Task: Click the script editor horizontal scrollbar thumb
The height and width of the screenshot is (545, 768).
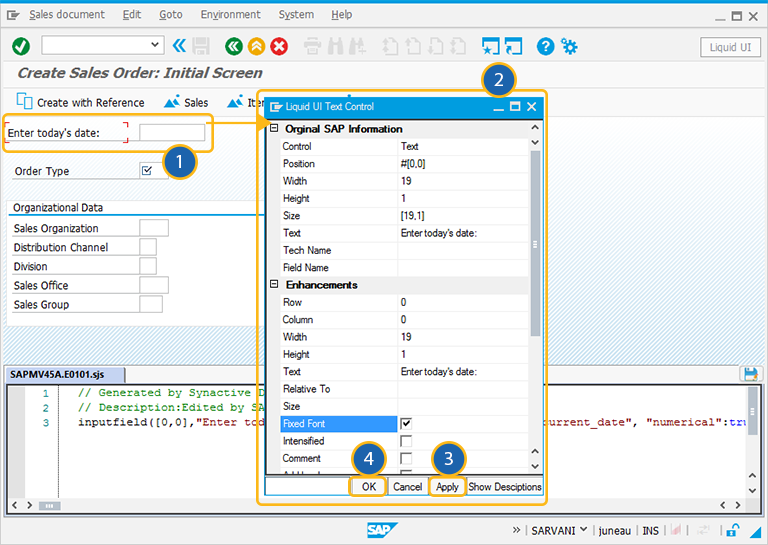Action: [49, 505]
